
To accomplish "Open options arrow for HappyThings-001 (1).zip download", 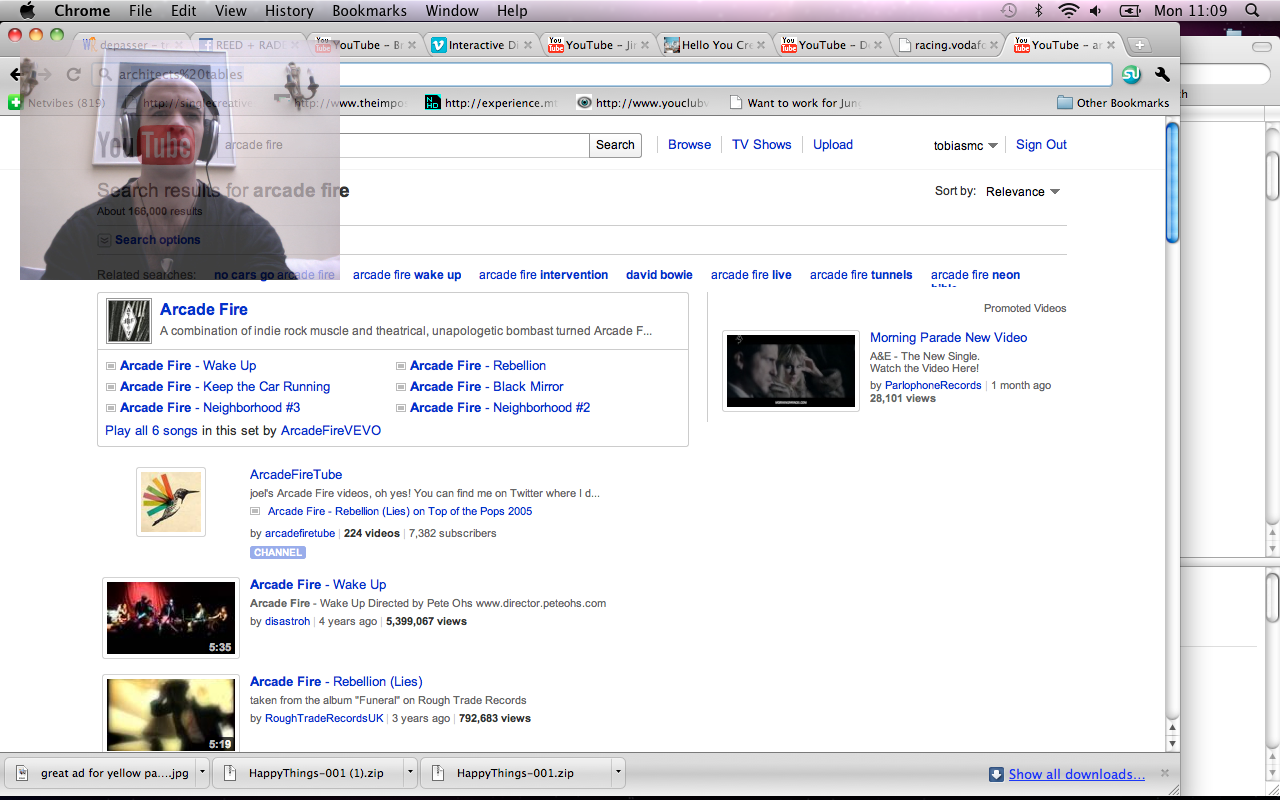I will 410,773.
